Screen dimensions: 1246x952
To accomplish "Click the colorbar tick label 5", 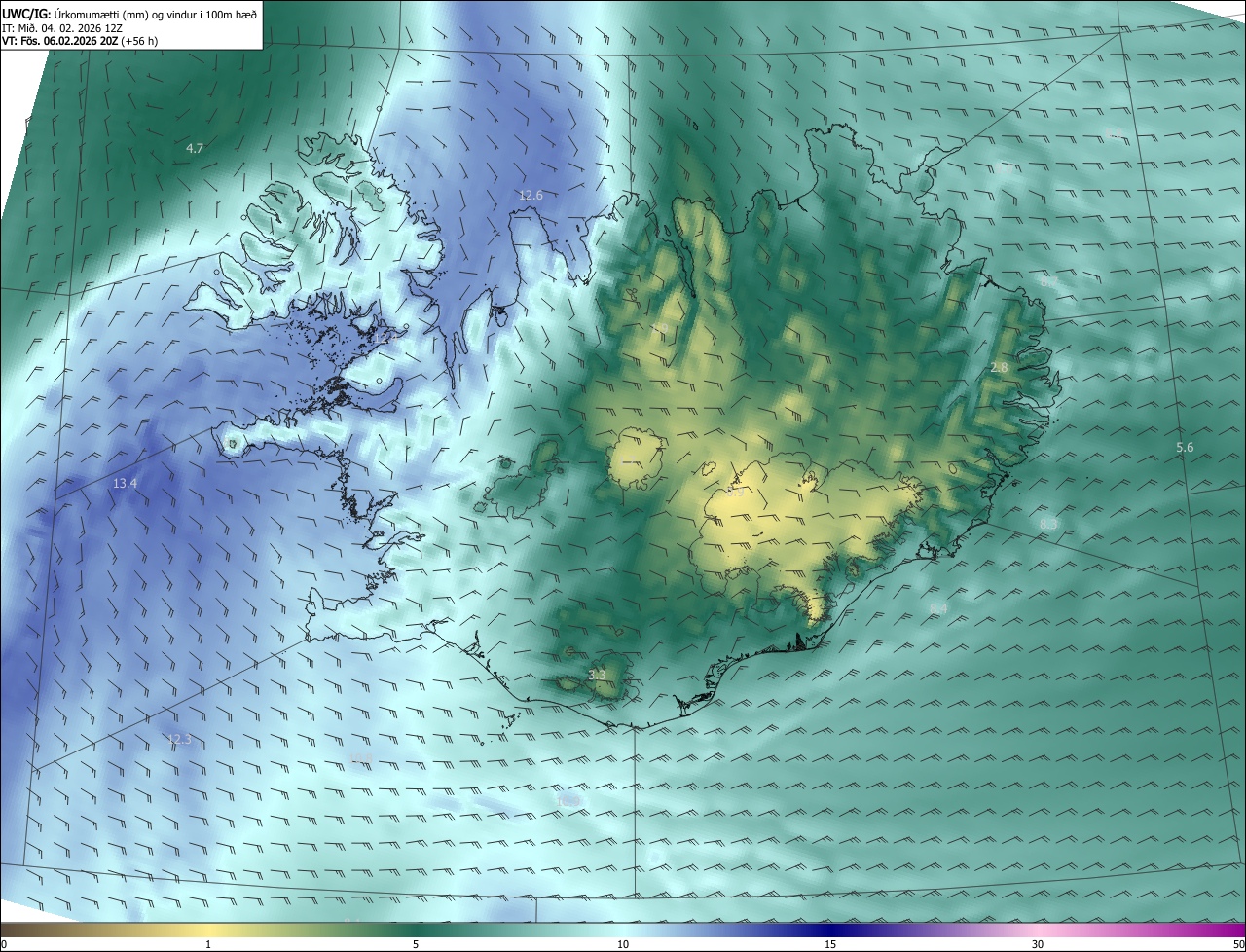I will tap(416, 944).
